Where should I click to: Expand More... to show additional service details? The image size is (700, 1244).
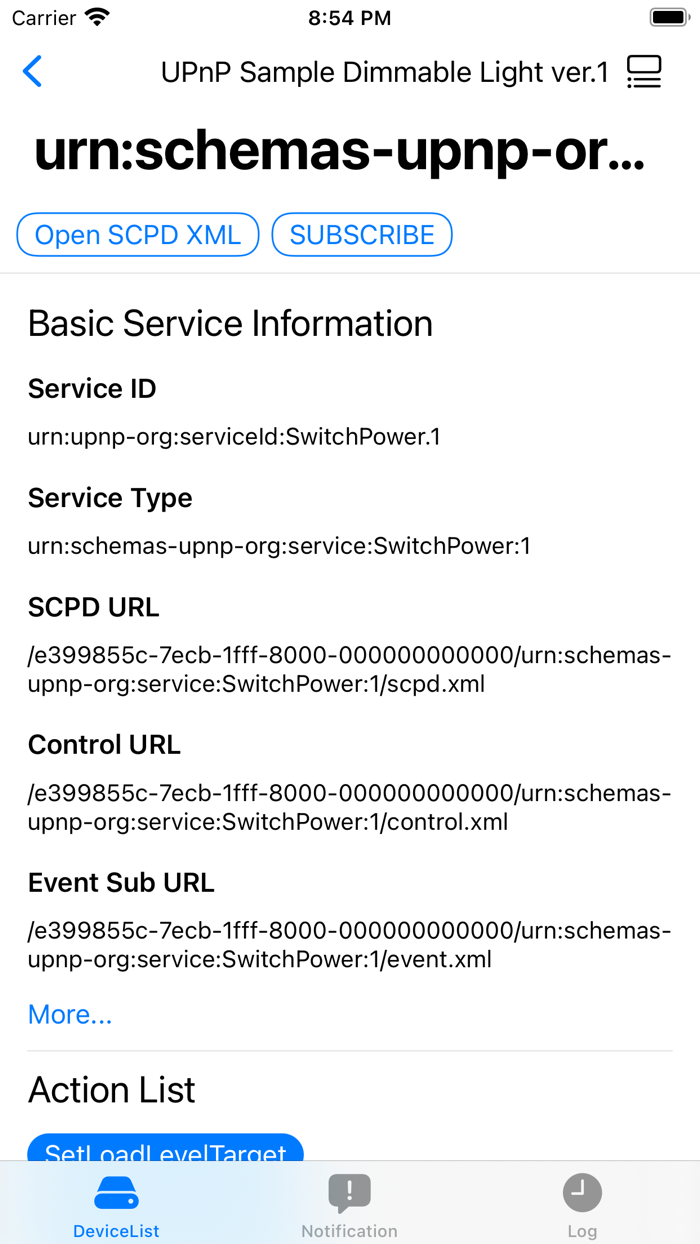tap(69, 1014)
